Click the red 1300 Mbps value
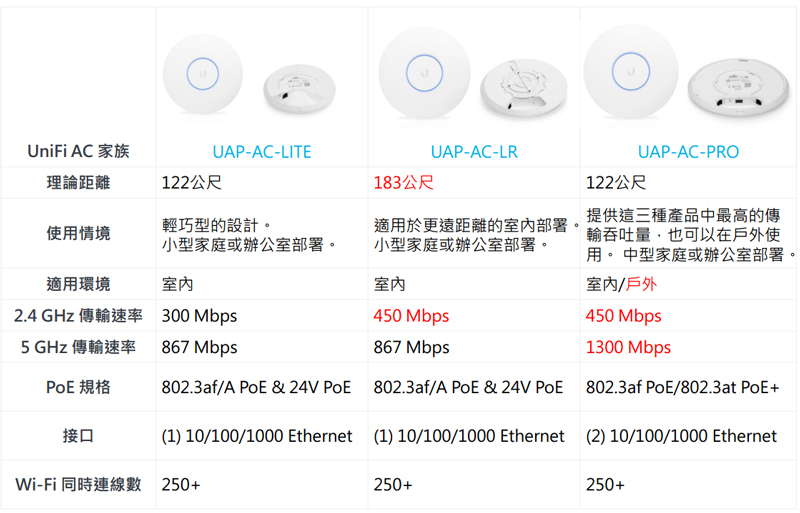 (628, 348)
